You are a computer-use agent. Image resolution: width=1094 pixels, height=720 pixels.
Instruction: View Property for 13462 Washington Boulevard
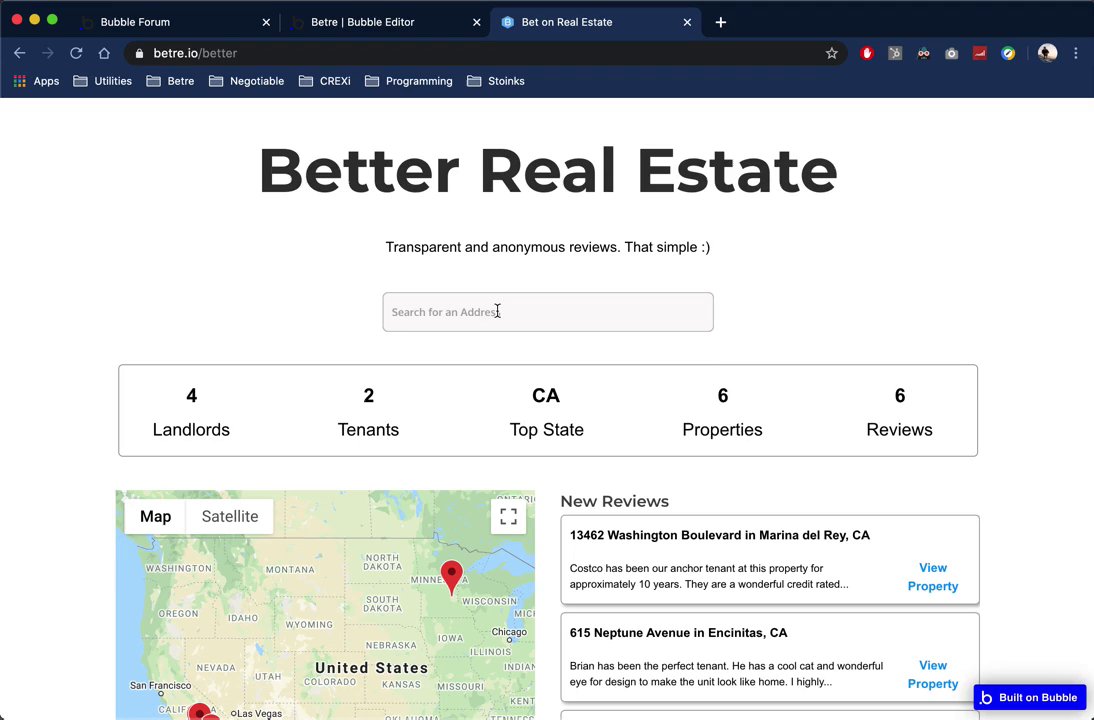[932, 577]
